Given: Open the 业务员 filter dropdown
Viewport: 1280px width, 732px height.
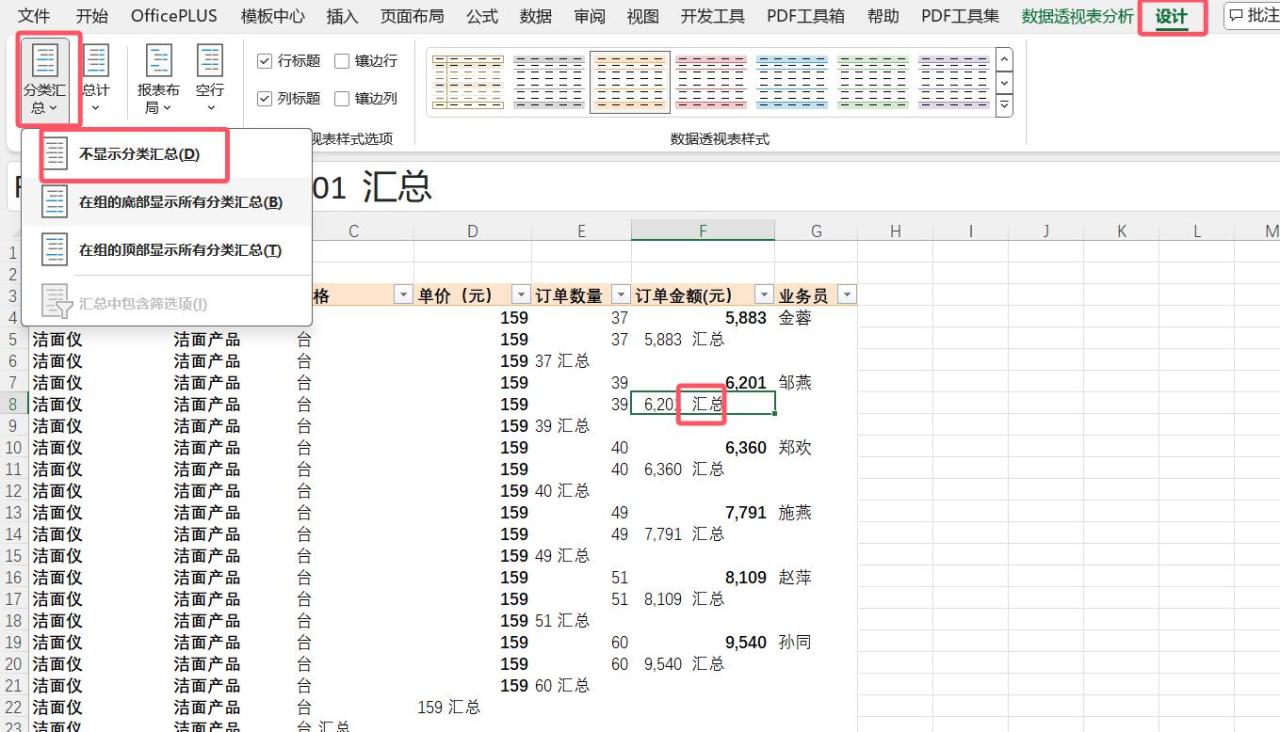Looking at the screenshot, I should point(847,295).
